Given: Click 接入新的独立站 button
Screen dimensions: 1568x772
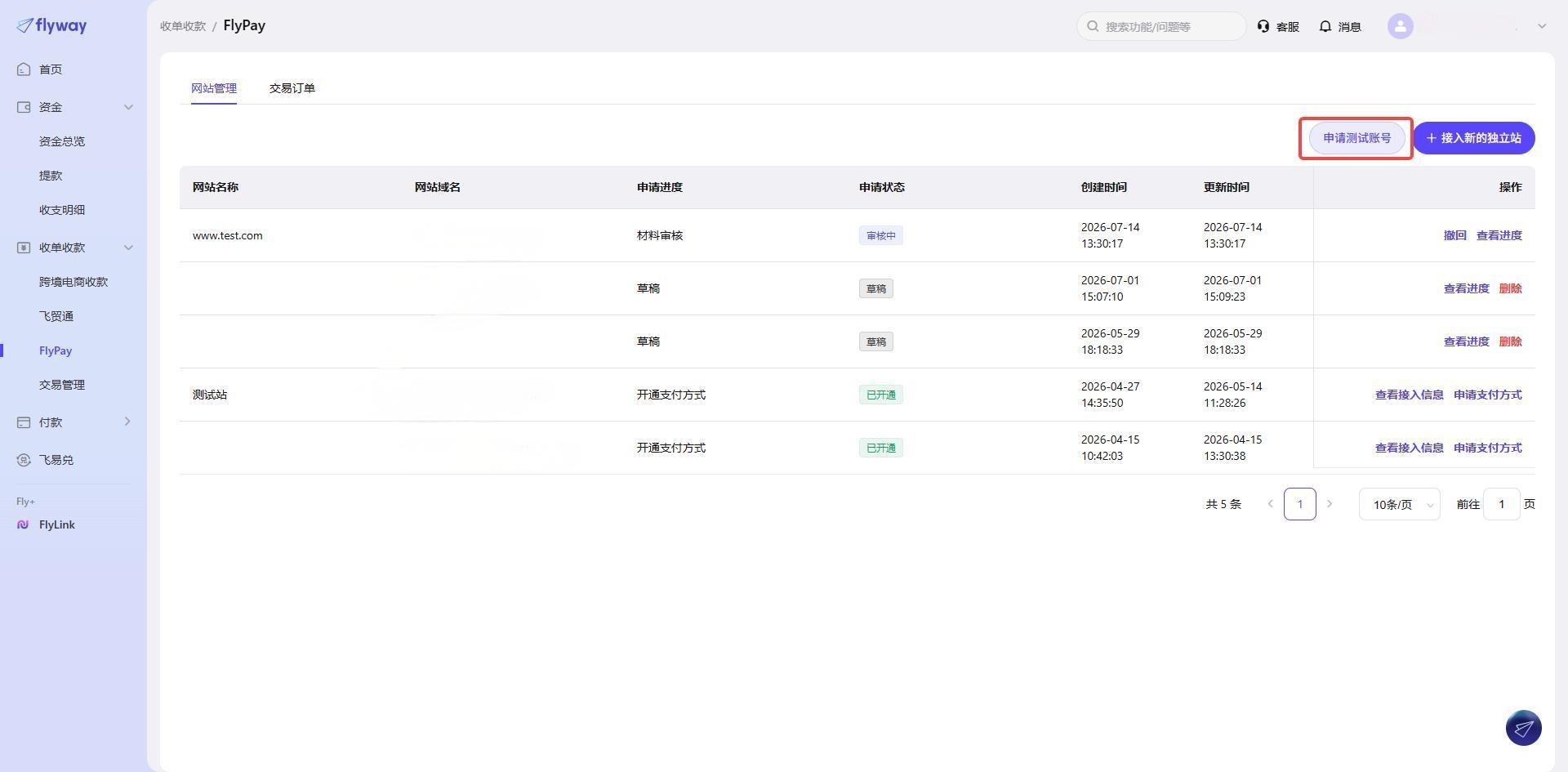Looking at the screenshot, I should (x=1474, y=138).
